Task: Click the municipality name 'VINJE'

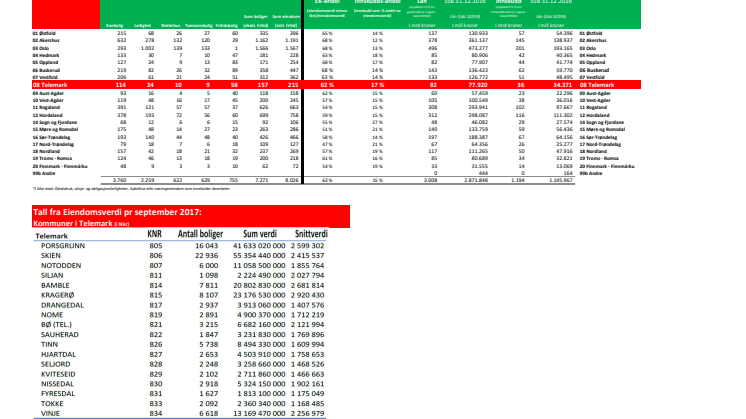Action: [50, 414]
